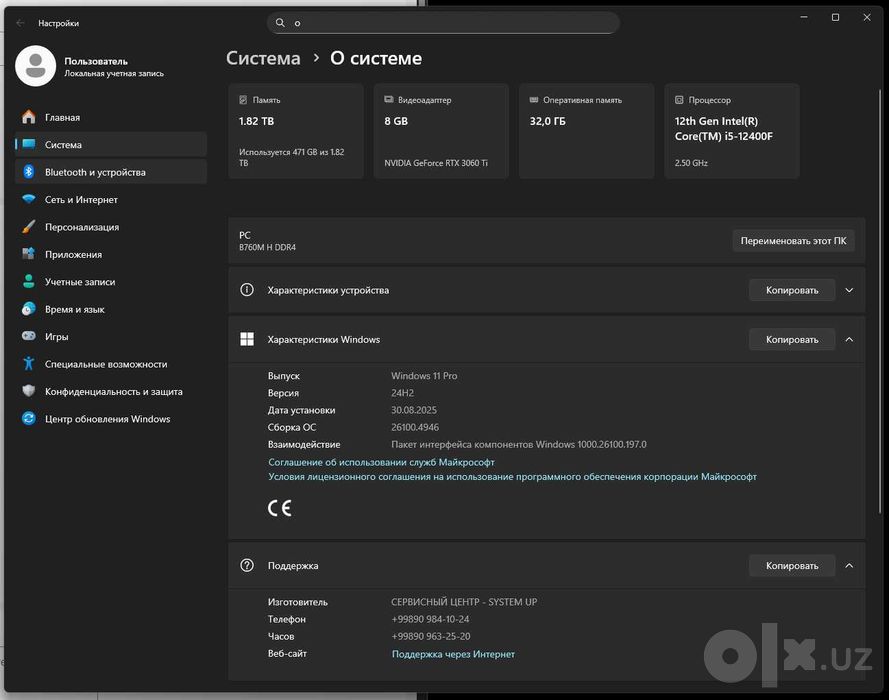Screen dimensions: 889x700
Task: Click the Процессор i5-12400F card
Action: 732,131
